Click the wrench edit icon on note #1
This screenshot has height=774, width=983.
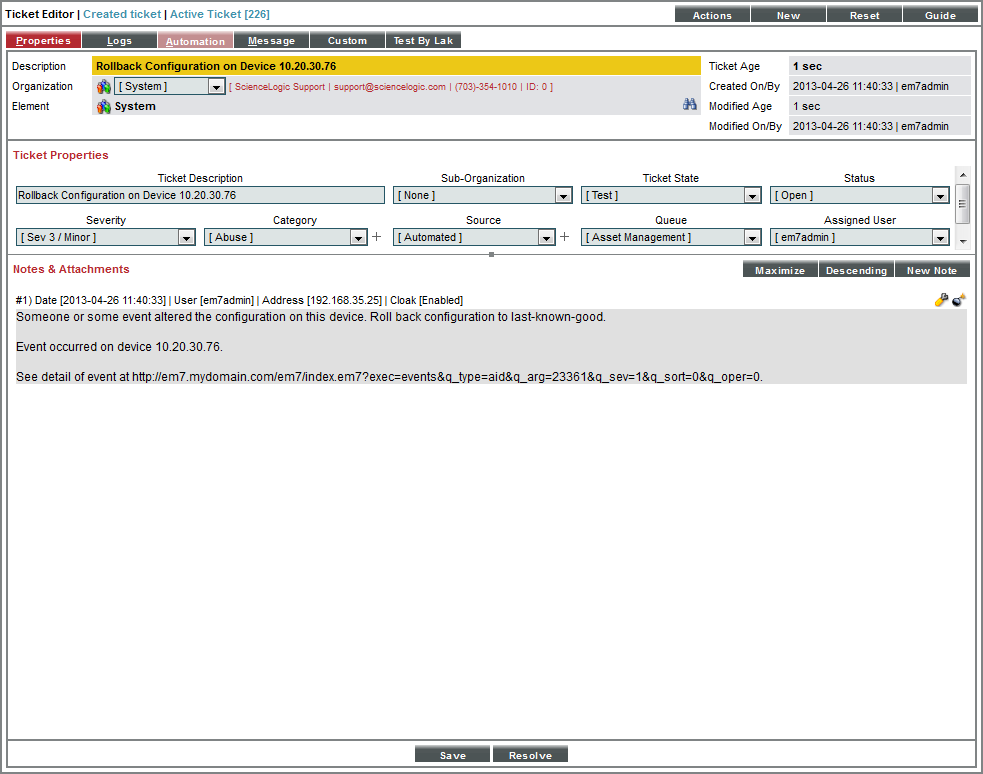941,300
